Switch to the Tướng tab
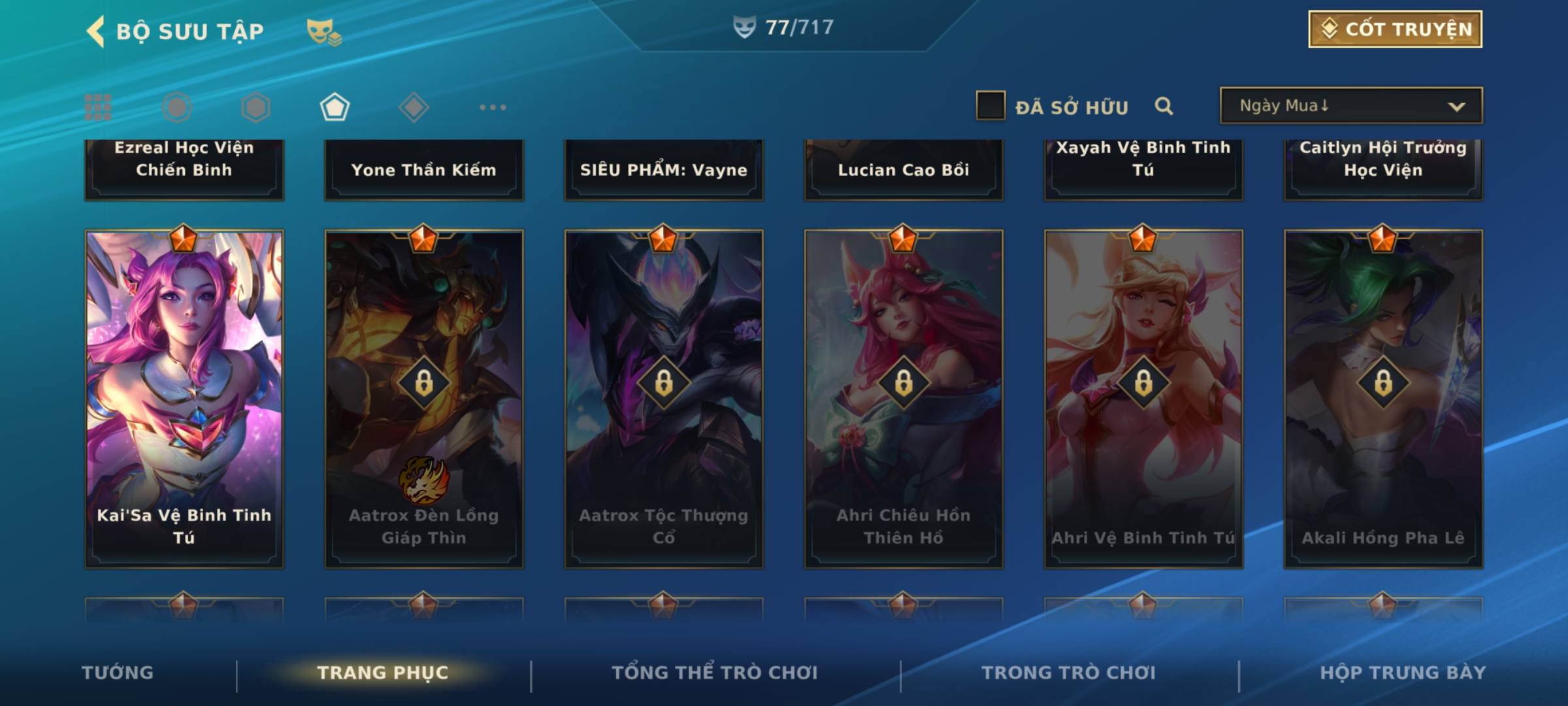Viewport: 1568px width, 706px height. coord(118,673)
